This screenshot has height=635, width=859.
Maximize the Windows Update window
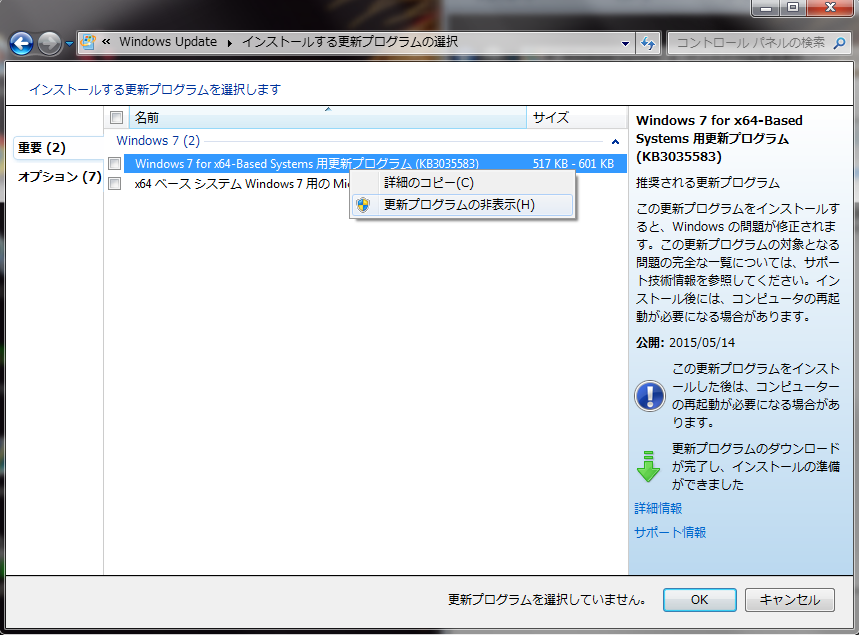(793, 8)
